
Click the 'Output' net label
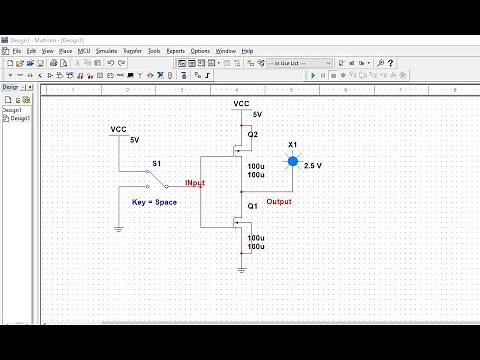[279, 202]
